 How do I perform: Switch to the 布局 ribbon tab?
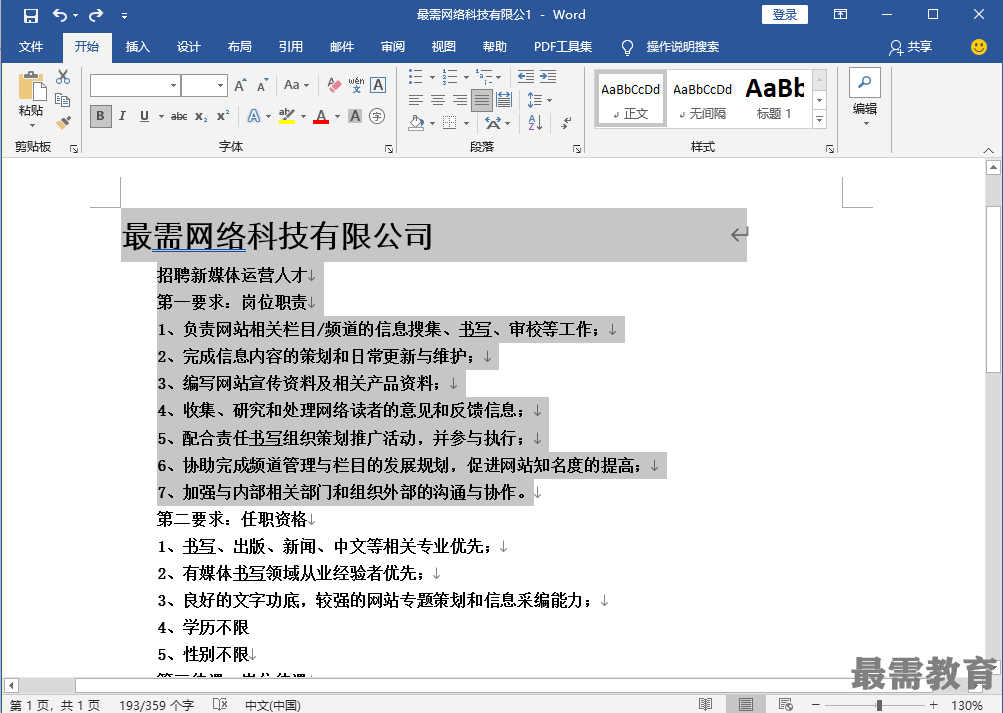tap(239, 47)
